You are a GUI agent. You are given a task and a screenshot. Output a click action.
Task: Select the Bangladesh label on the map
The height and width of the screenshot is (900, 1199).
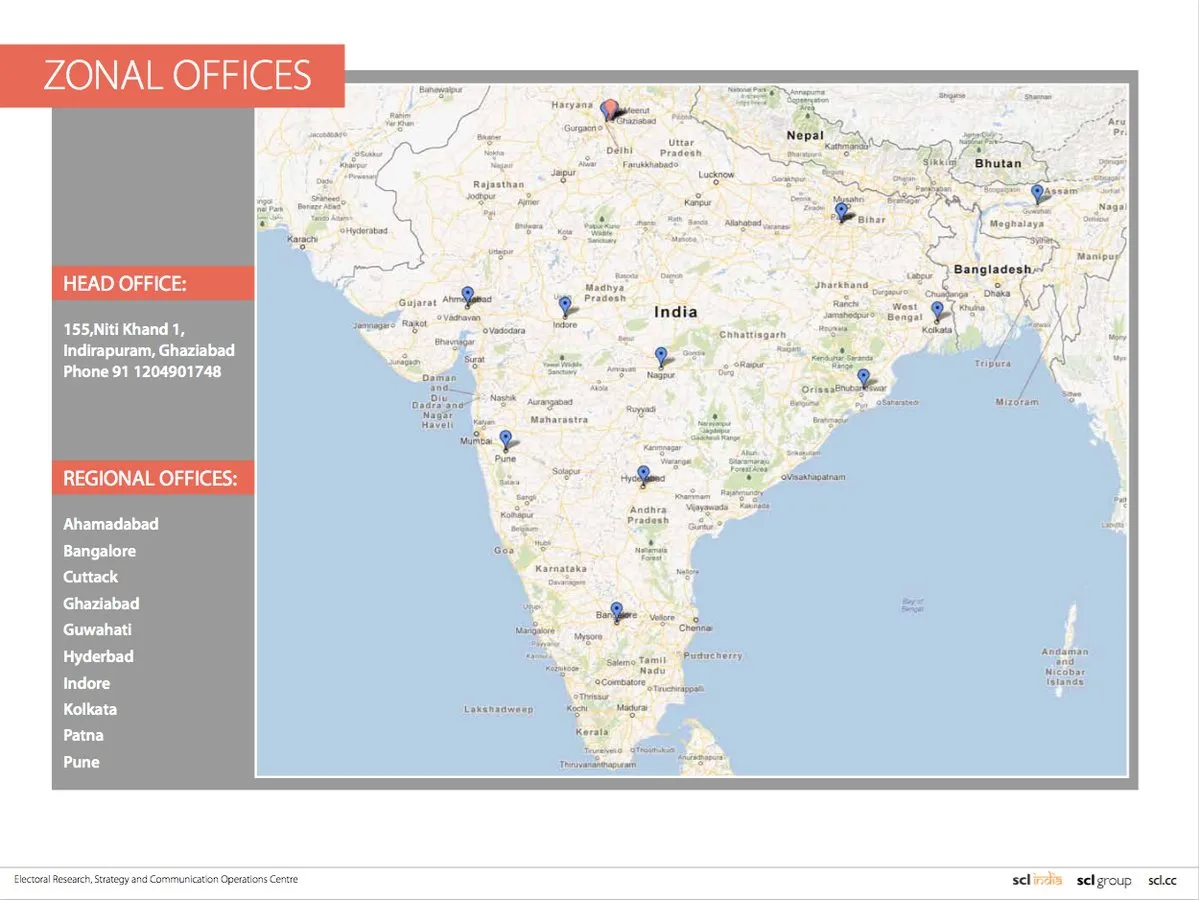tap(992, 269)
